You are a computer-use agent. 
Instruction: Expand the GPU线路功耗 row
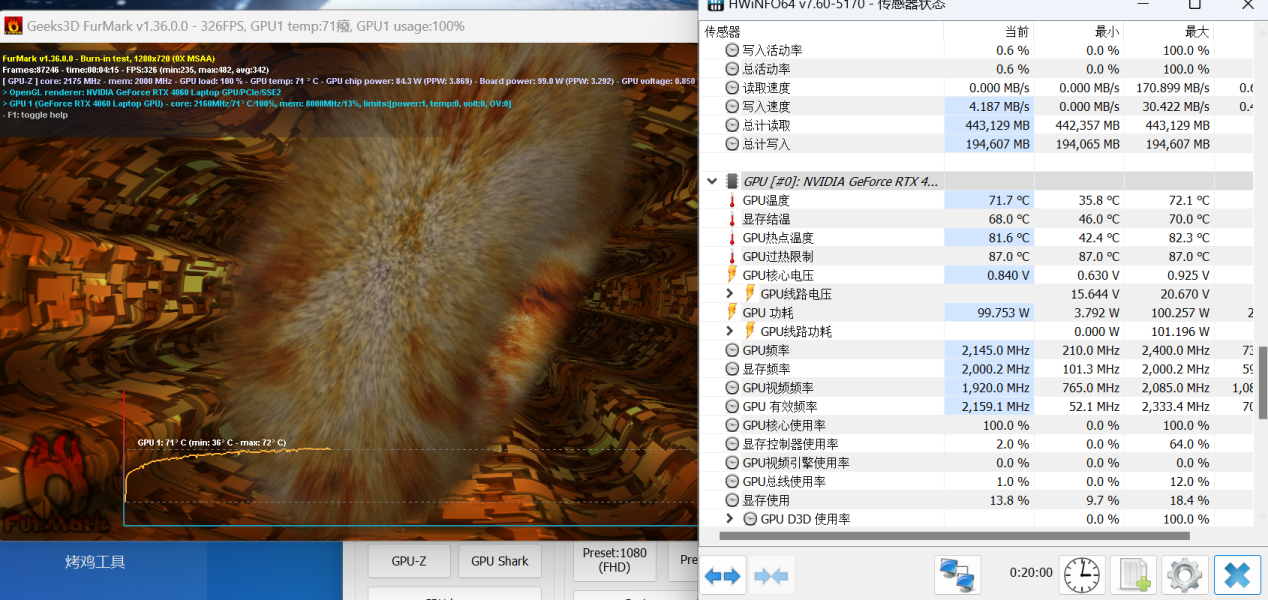pos(730,331)
